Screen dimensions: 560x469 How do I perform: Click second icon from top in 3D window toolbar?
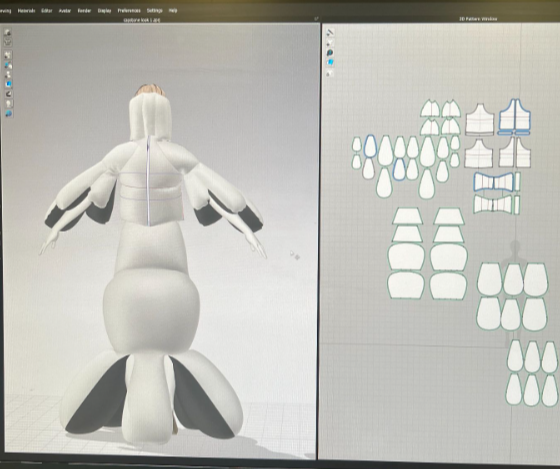[8, 42]
